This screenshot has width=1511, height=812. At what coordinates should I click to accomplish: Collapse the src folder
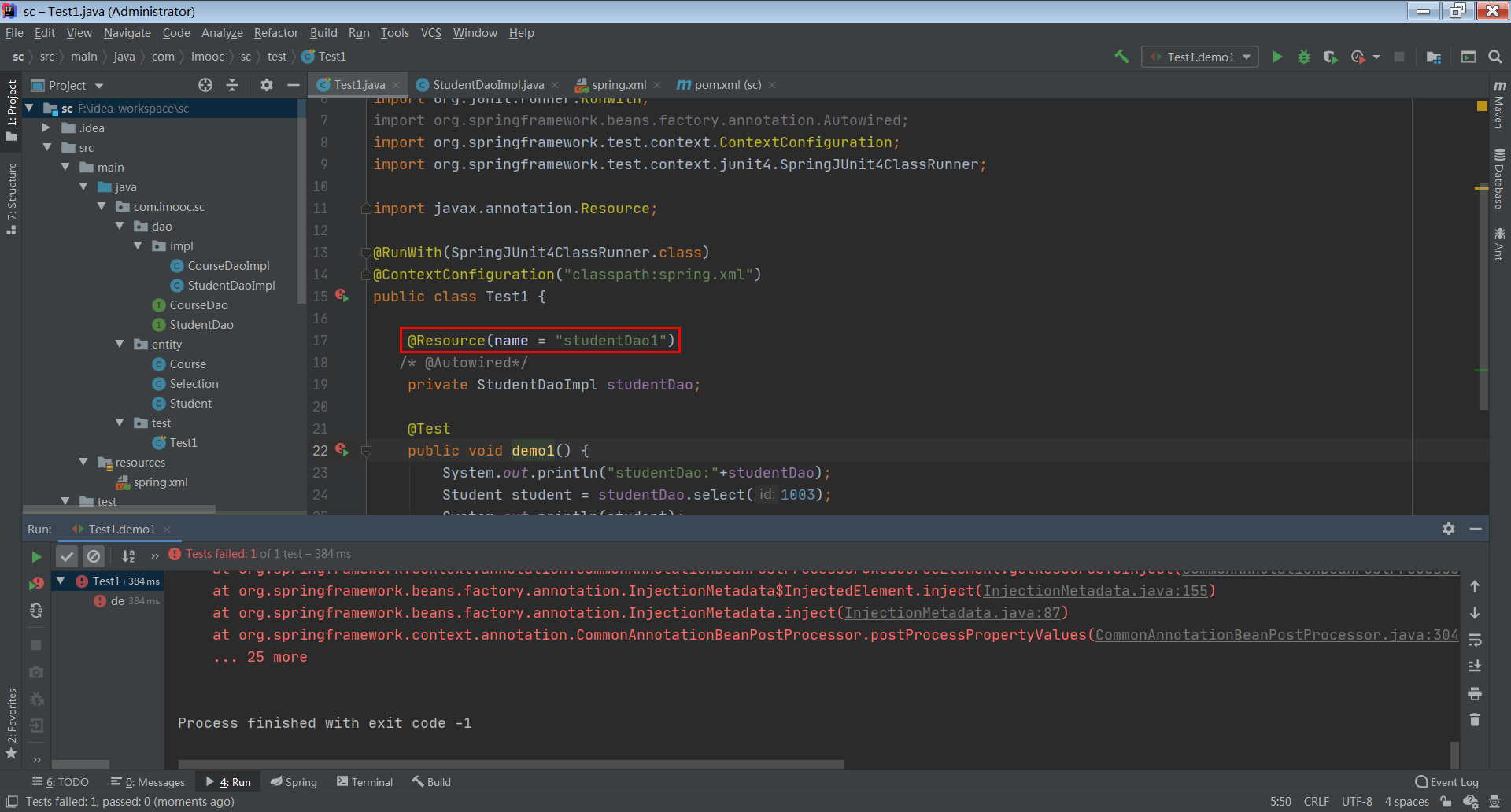47,147
